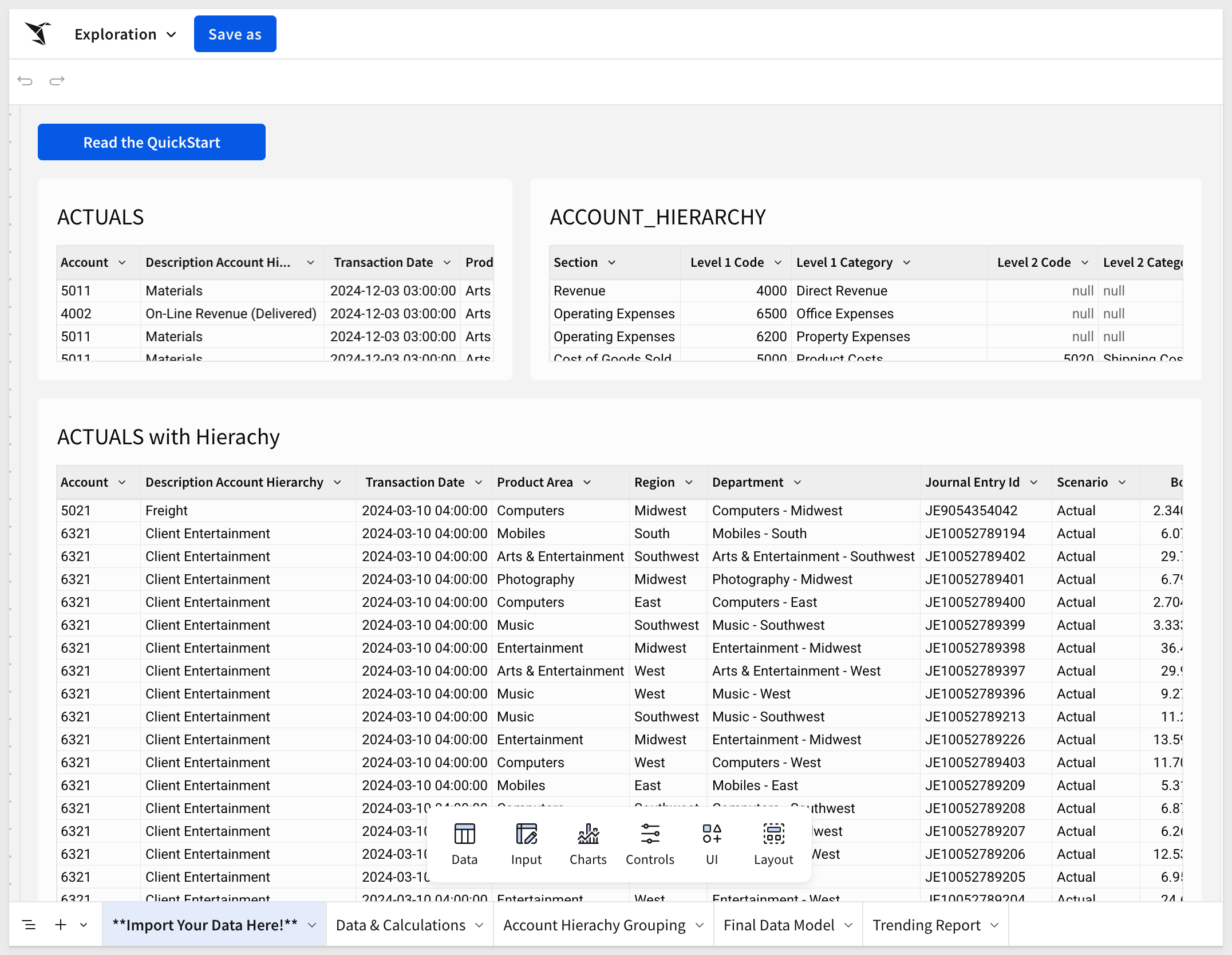Expand the Exploration dropdown
This screenshot has width=1232, height=955.
(x=125, y=34)
